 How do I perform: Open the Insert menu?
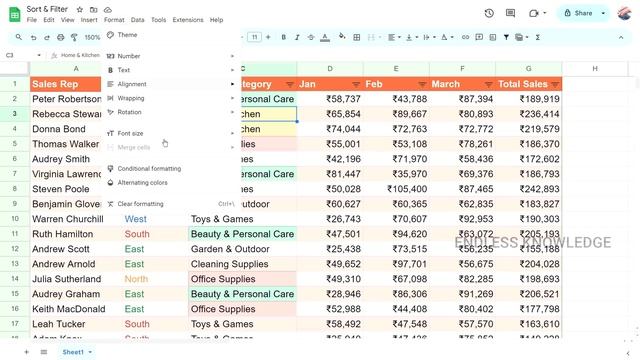89,20
